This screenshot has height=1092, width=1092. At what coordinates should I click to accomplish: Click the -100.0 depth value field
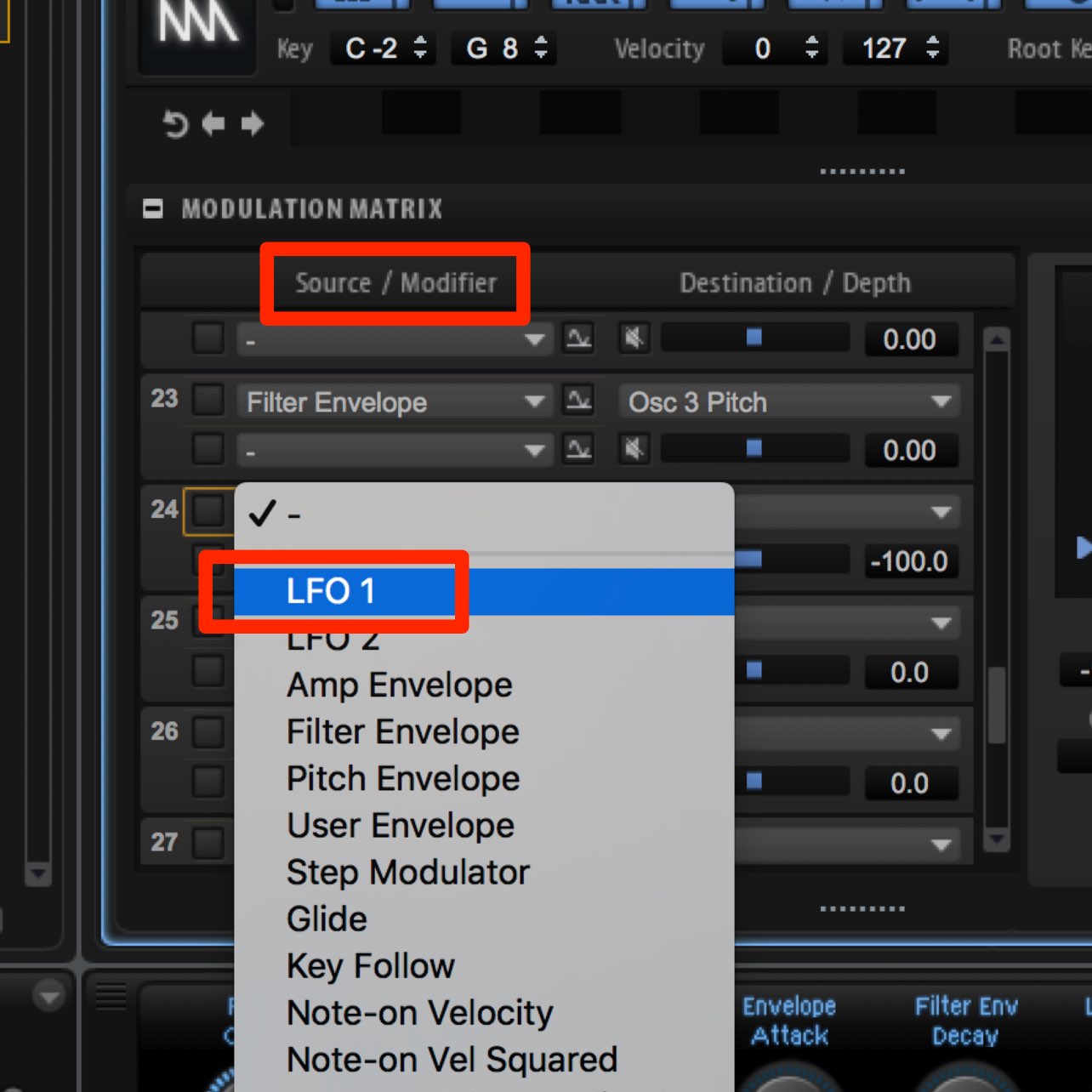pos(909,561)
